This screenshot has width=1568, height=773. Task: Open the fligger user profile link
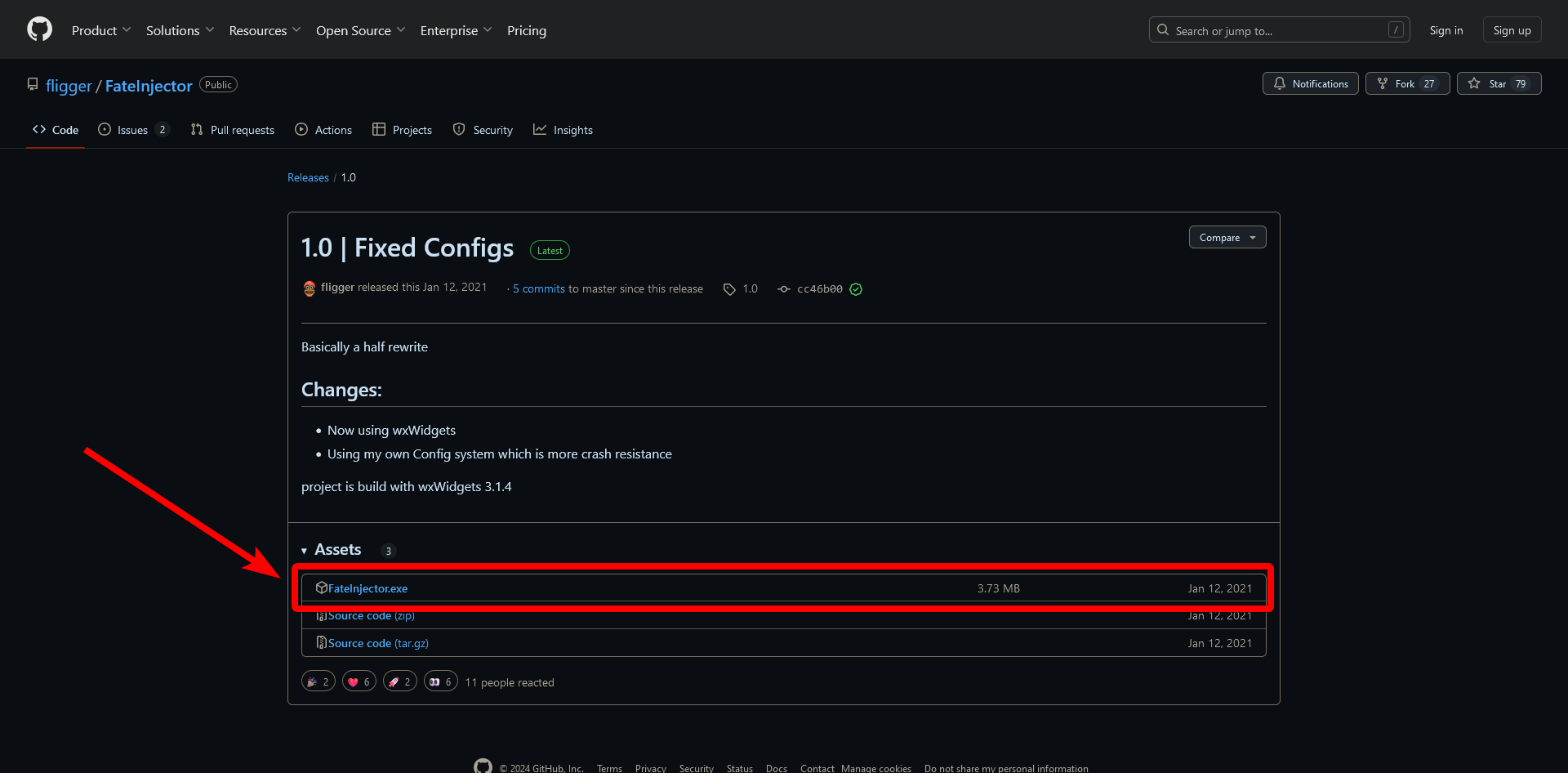(69, 86)
